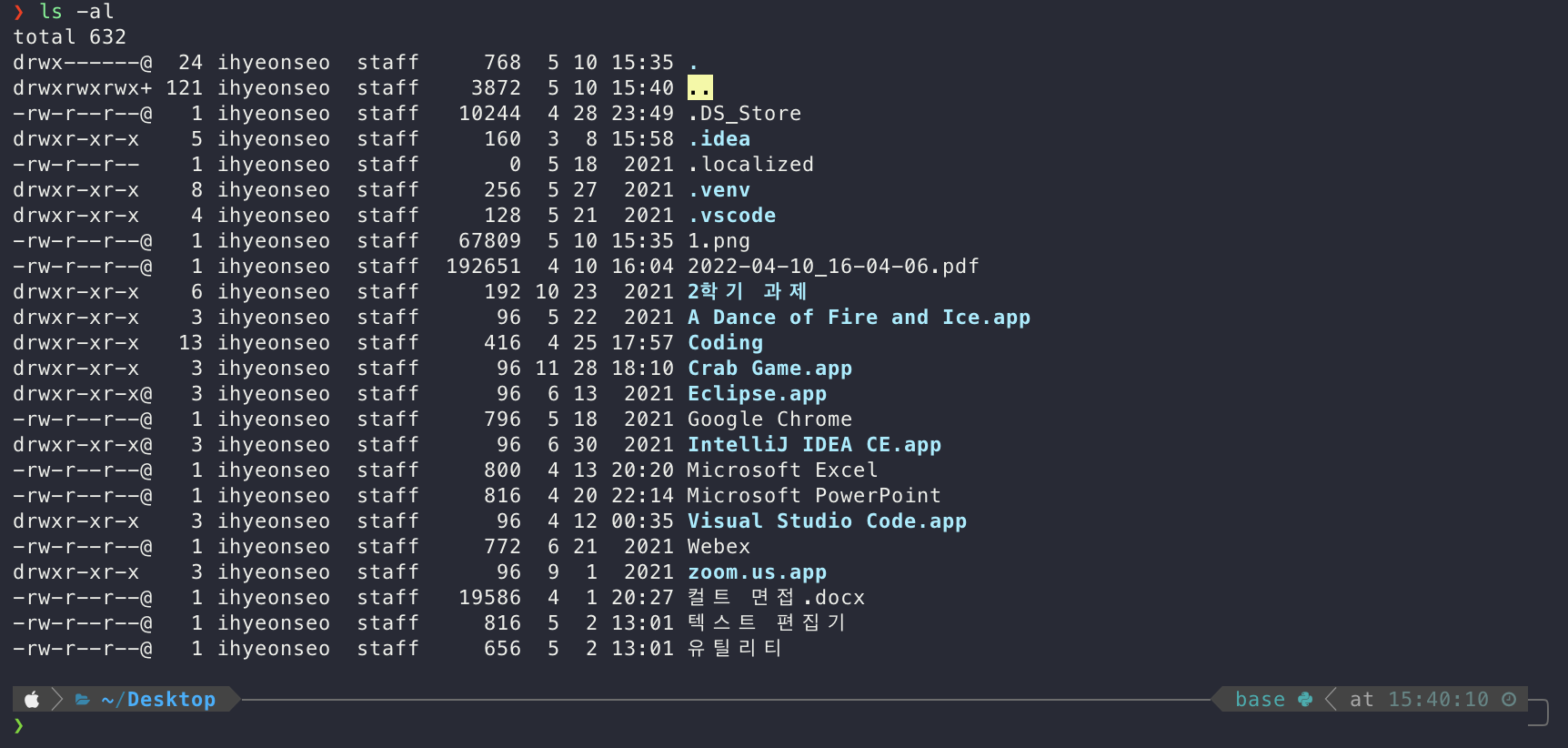
Task: Click the 'Google Chrome' file name
Action: click(x=770, y=419)
